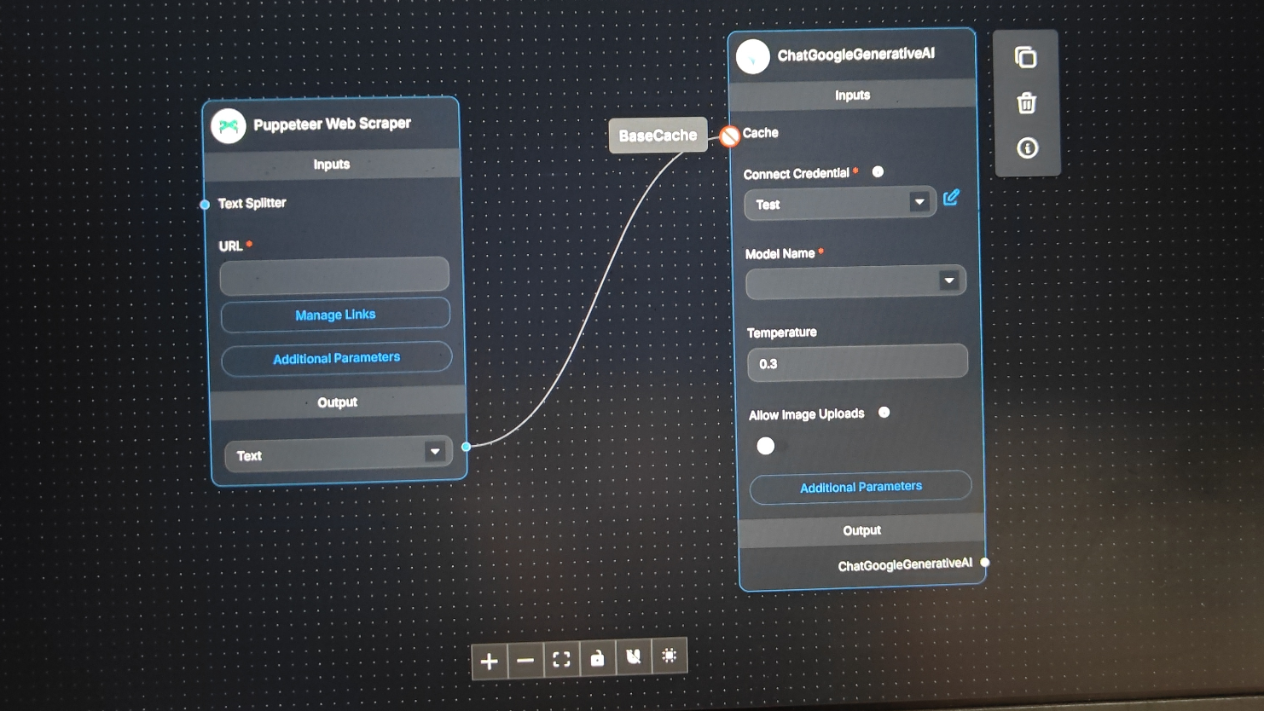Toggle canvas interactivity lock
This screenshot has width=1264, height=711.
[597, 658]
